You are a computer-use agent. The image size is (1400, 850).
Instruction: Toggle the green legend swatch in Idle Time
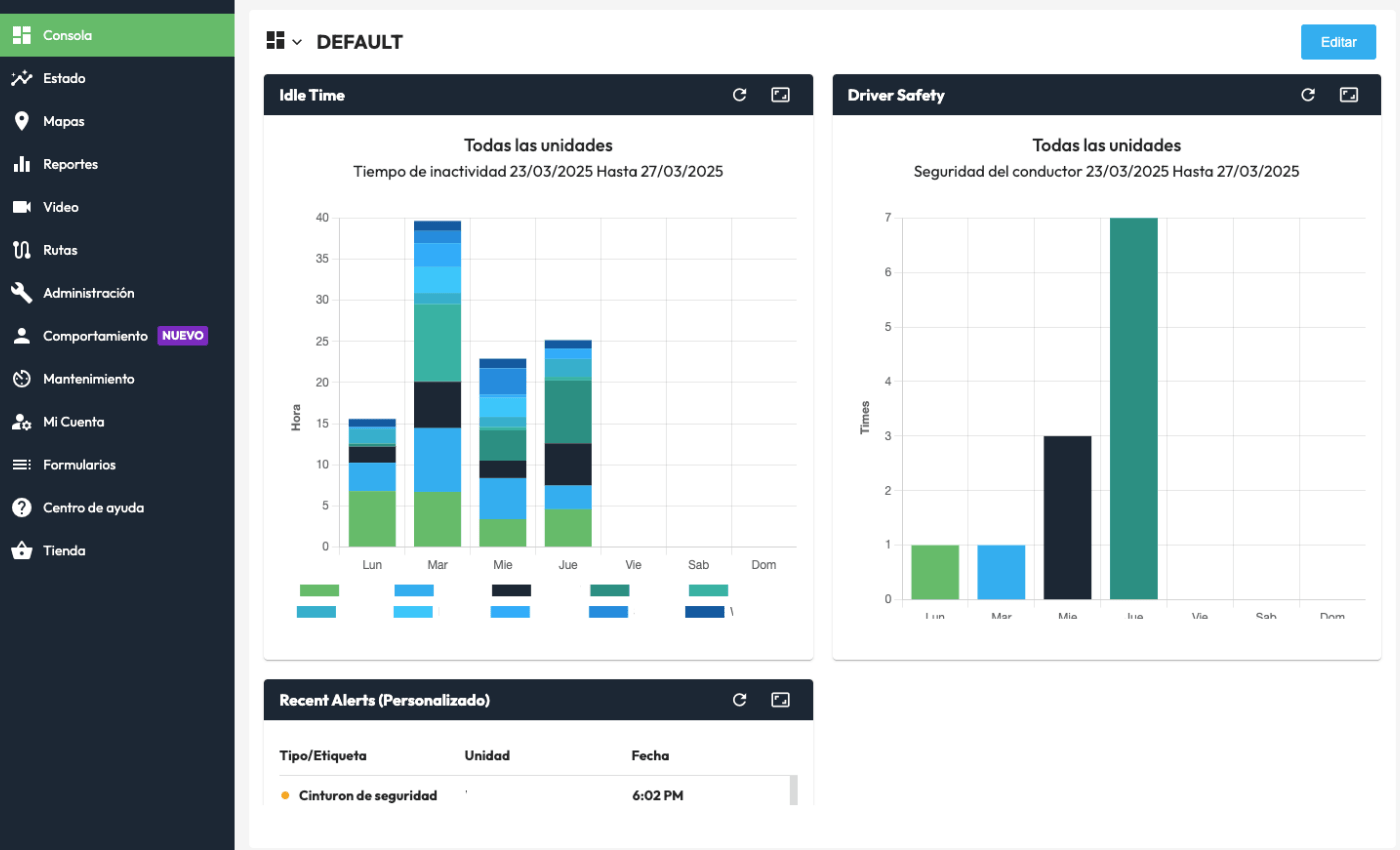pos(319,590)
